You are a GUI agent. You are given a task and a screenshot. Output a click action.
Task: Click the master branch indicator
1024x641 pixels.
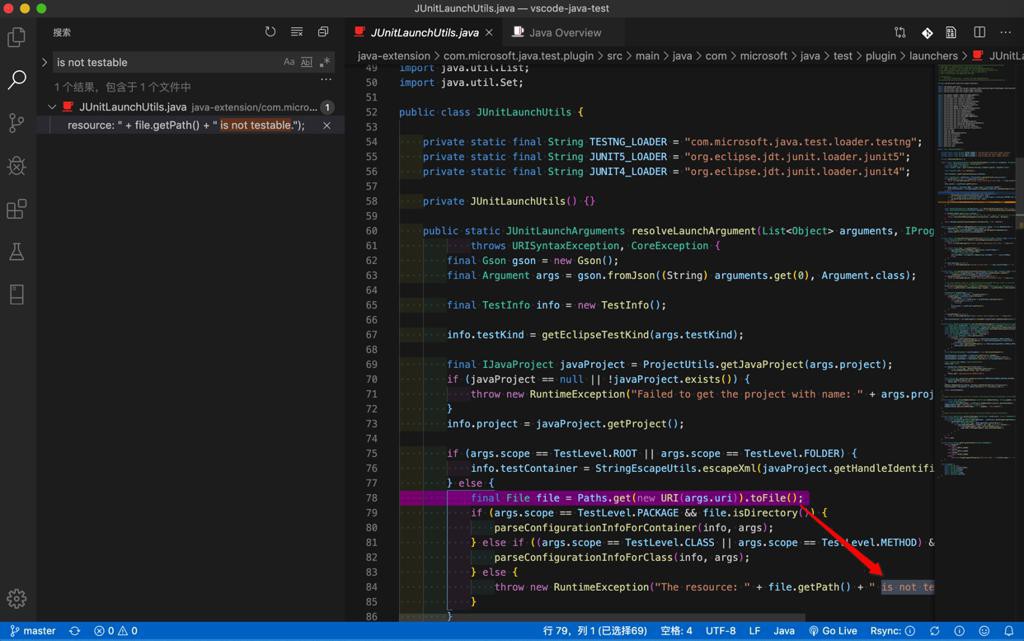point(33,631)
